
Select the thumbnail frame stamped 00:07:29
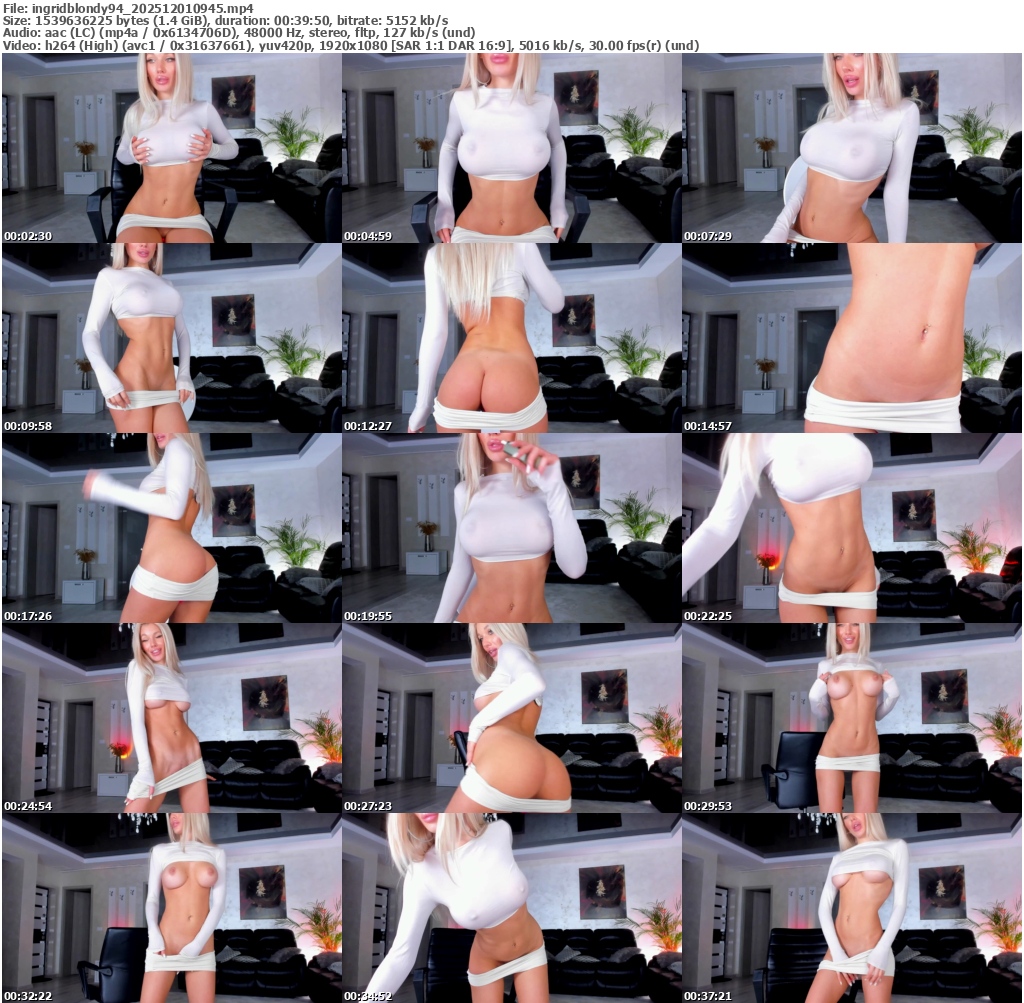click(852, 148)
